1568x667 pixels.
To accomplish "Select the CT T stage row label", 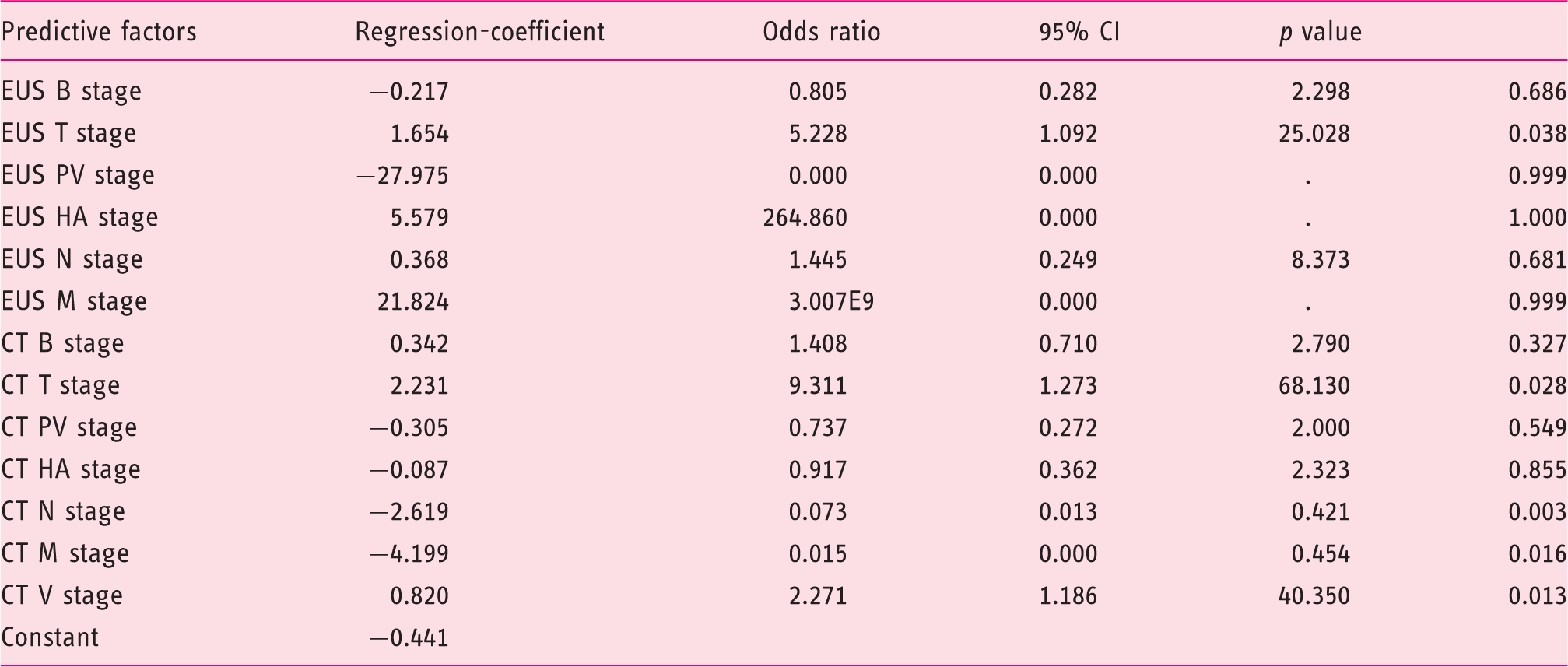I will pos(61,386).
